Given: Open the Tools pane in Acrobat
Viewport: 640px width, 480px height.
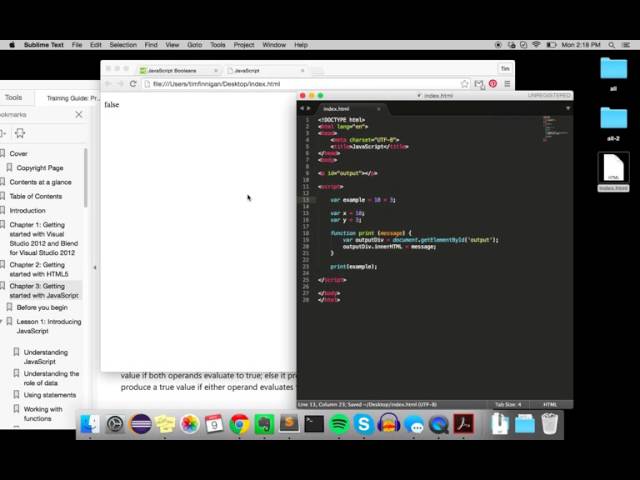Looking at the screenshot, I should coord(13,98).
